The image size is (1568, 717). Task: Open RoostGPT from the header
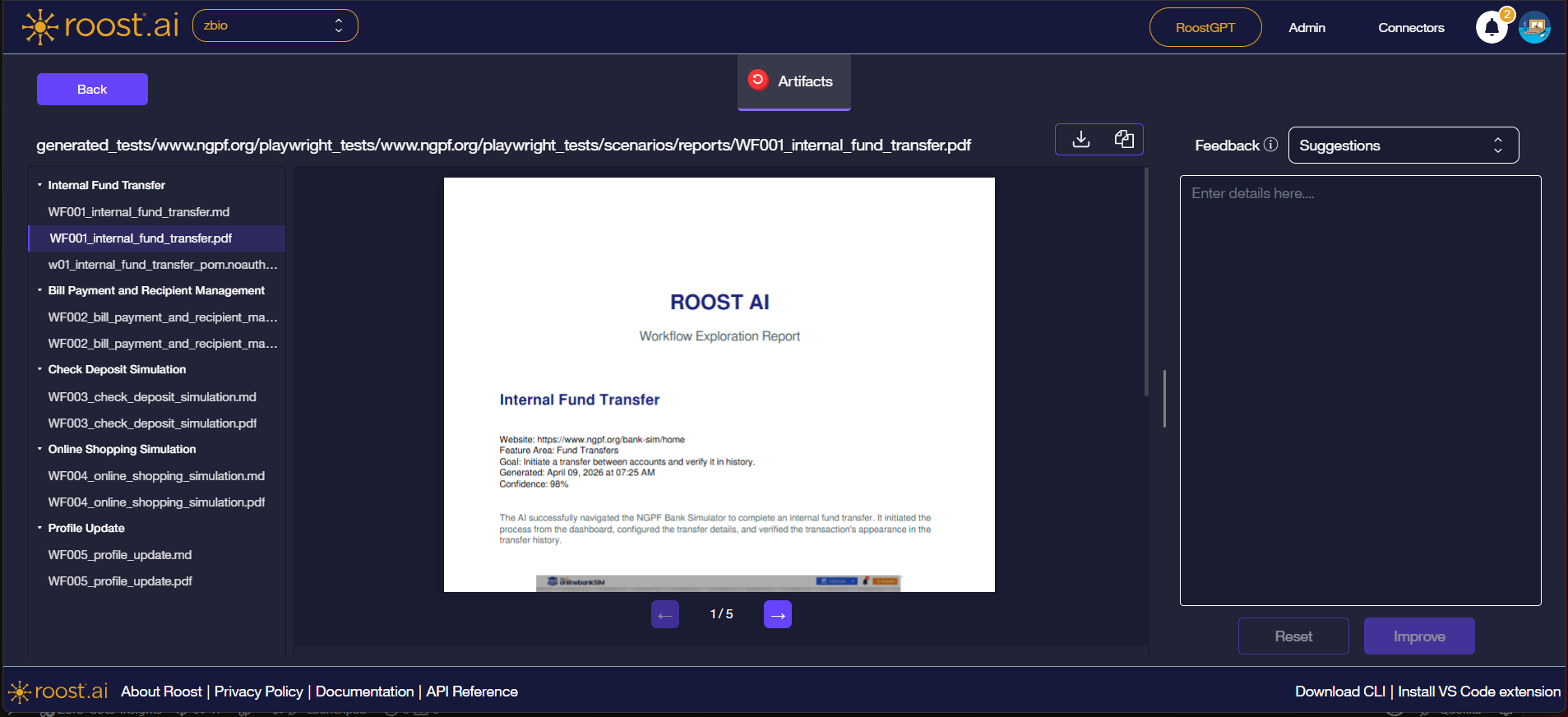pos(1205,27)
